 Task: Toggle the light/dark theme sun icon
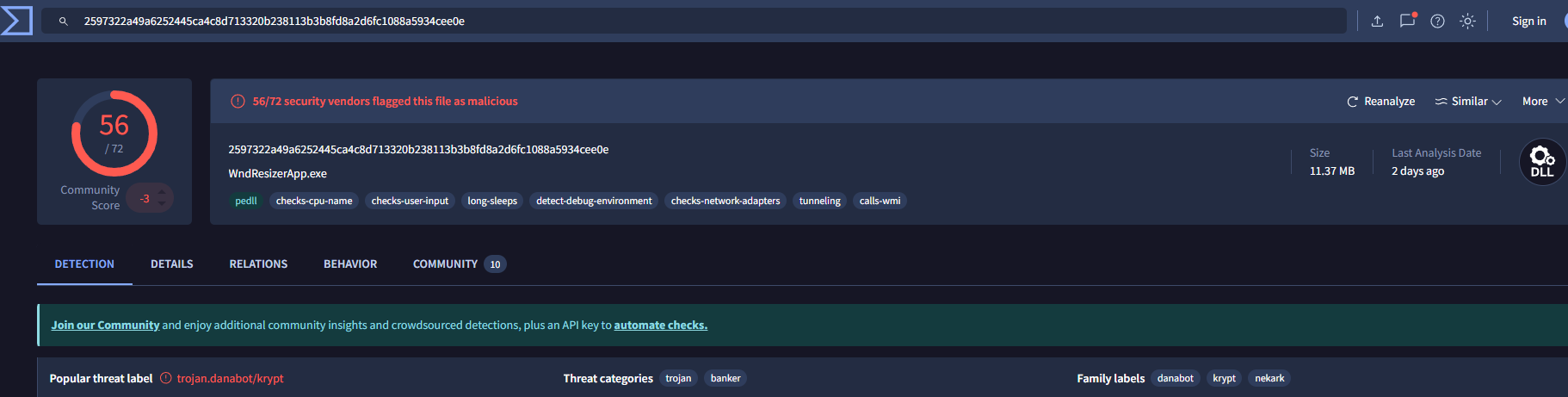tap(1467, 22)
